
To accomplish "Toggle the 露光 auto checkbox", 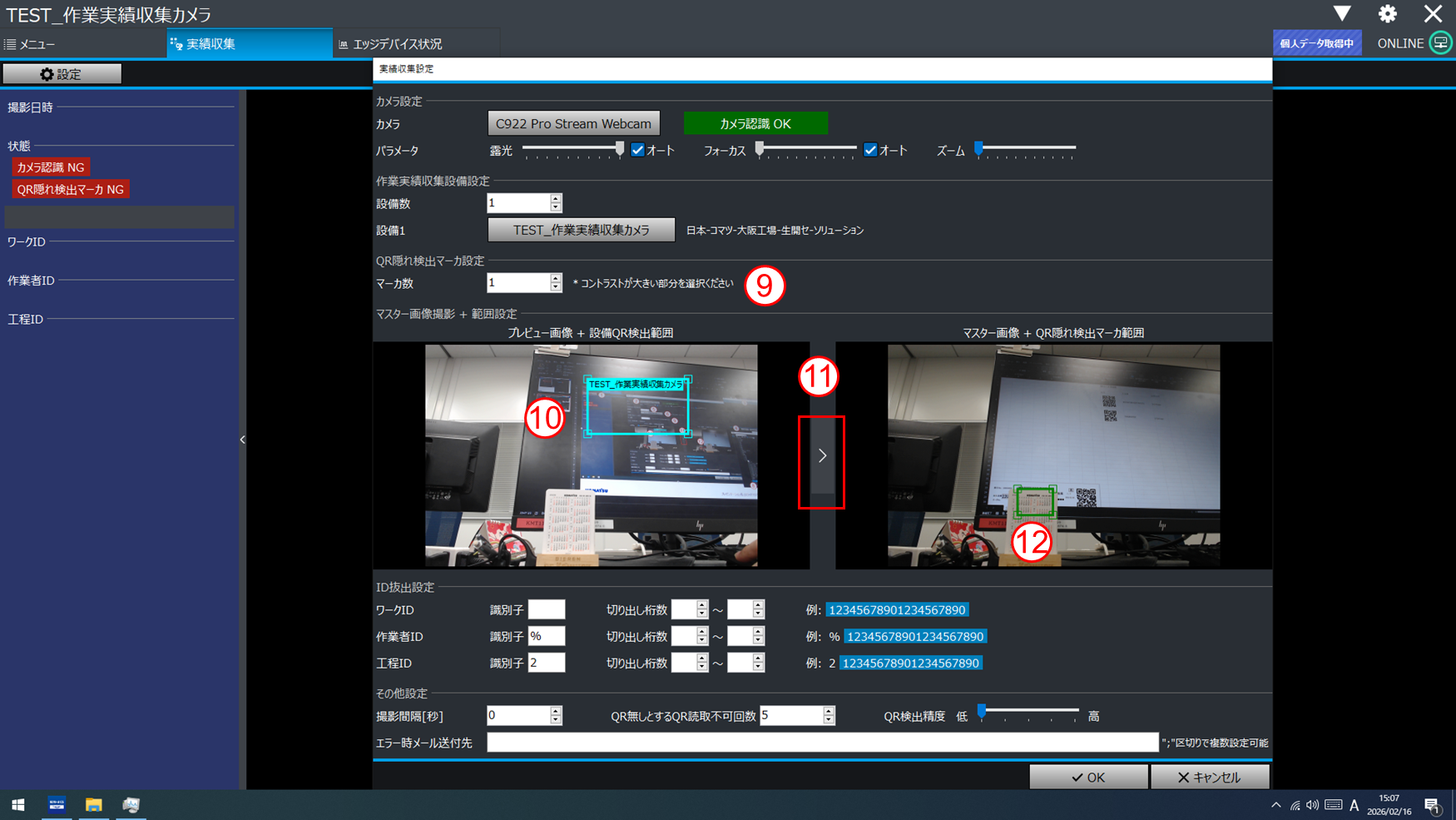I will [x=638, y=150].
